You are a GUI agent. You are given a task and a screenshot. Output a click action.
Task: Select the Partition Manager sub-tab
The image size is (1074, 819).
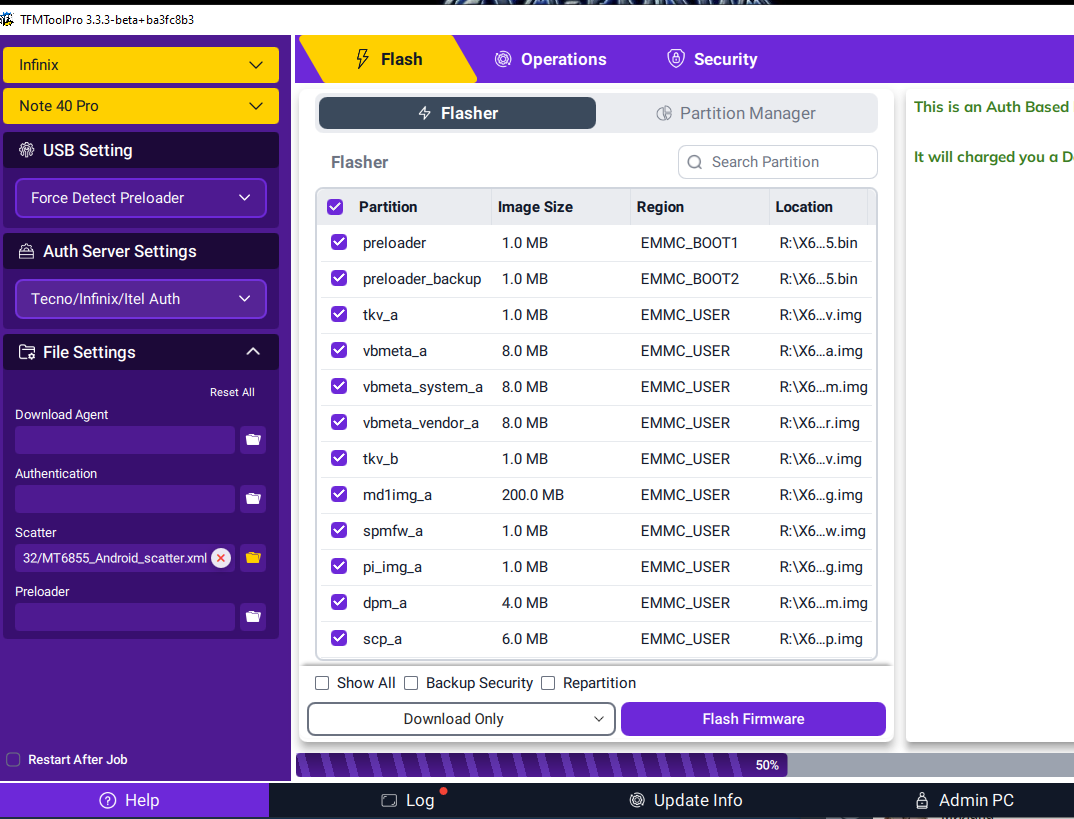[x=736, y=113]
